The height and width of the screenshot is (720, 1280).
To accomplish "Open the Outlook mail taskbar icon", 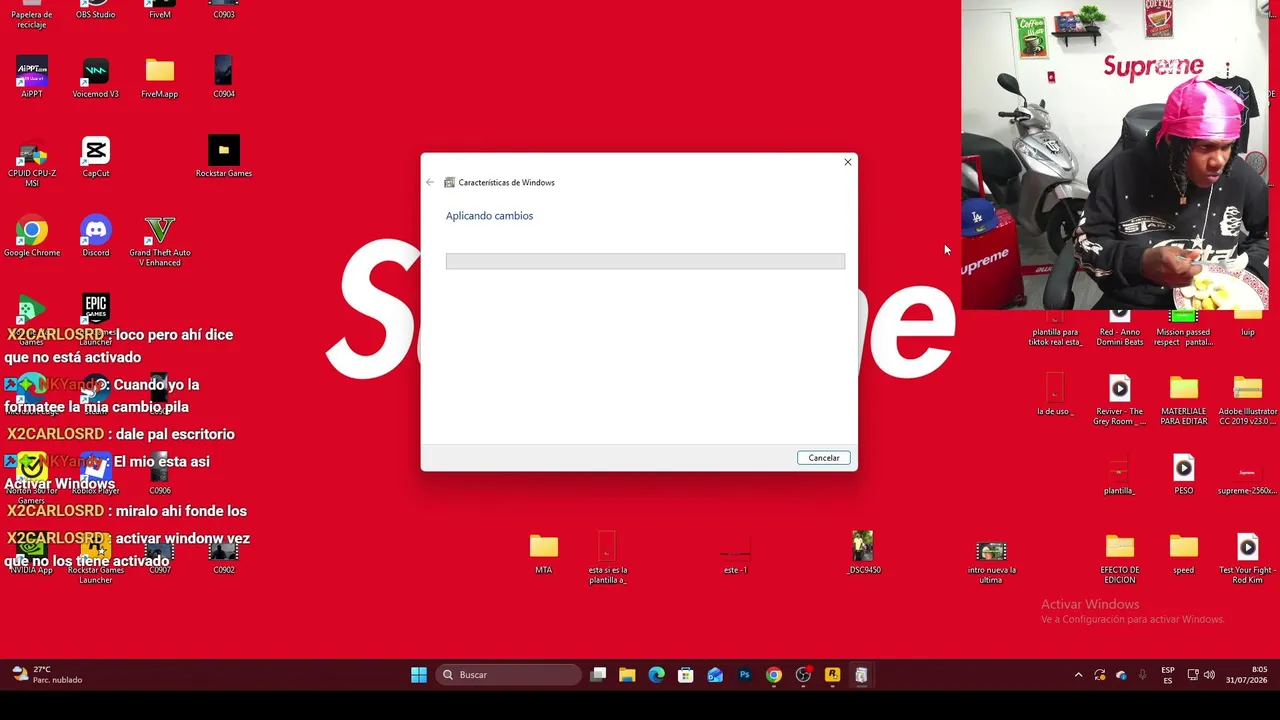I will (715, 675).
